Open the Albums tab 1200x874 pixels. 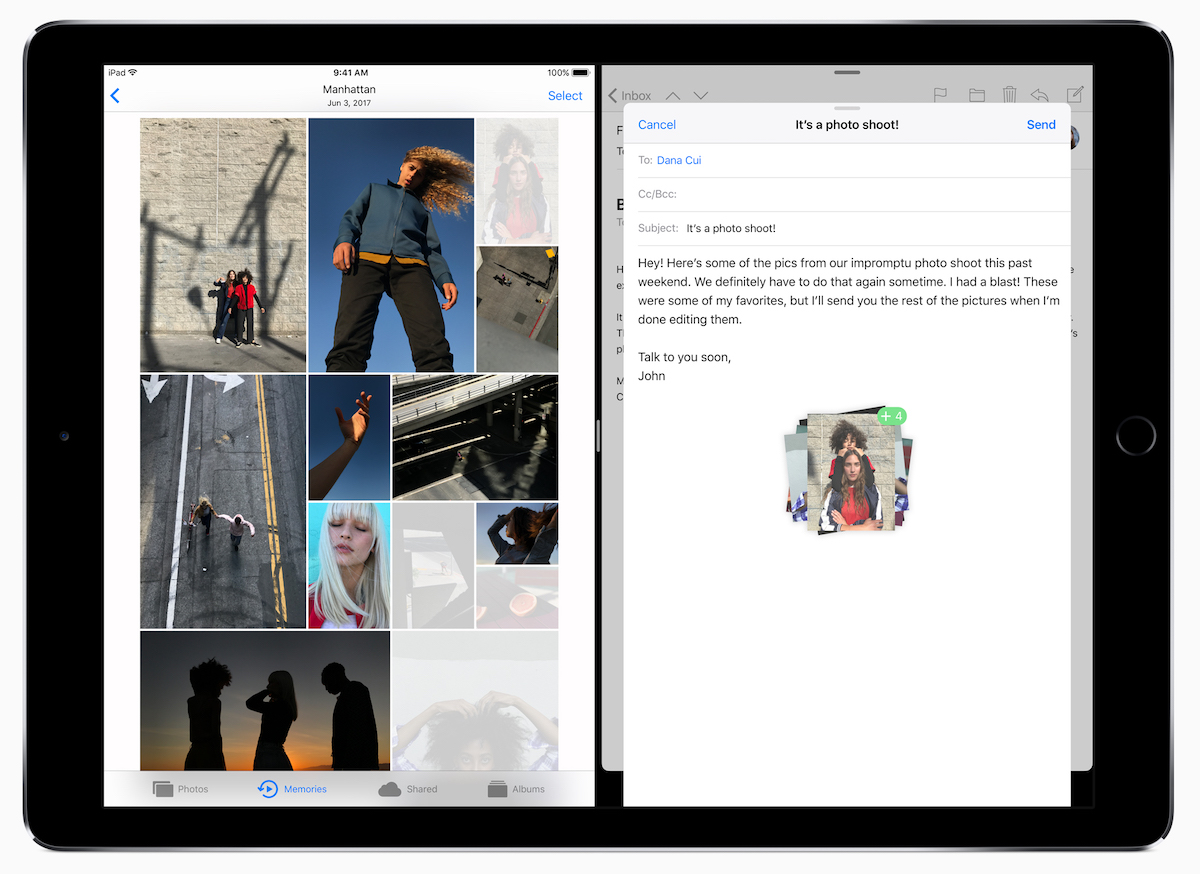click(517, 788)
